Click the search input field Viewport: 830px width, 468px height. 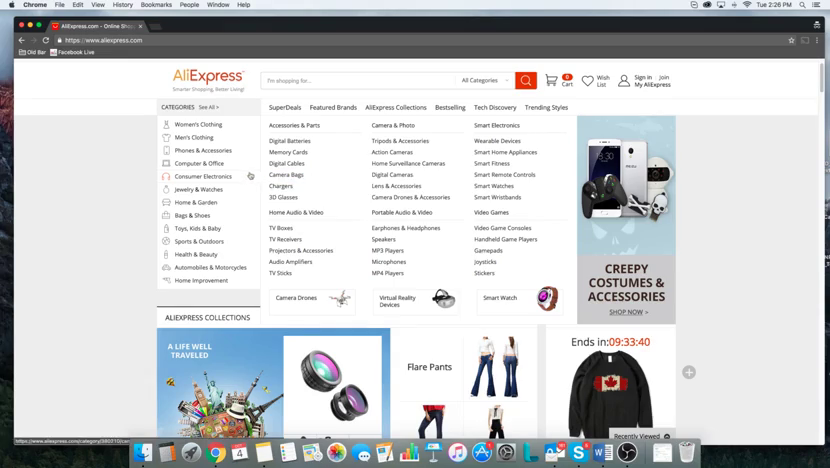pos(358,80)
